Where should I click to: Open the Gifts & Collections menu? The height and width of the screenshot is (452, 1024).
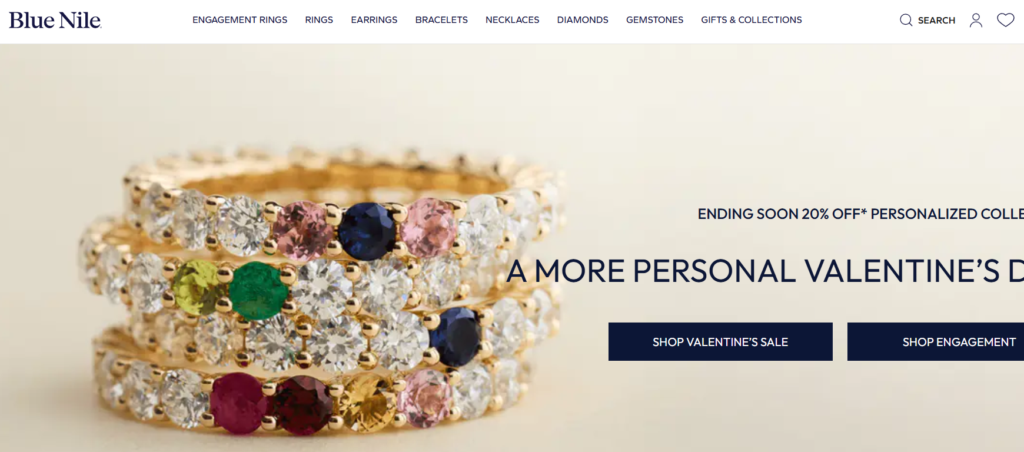point(752,20)
